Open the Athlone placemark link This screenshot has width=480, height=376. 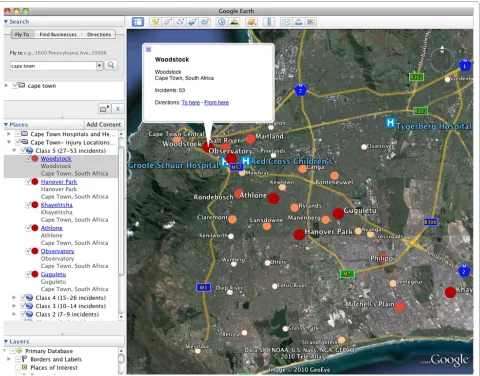[x=52, y=228]
